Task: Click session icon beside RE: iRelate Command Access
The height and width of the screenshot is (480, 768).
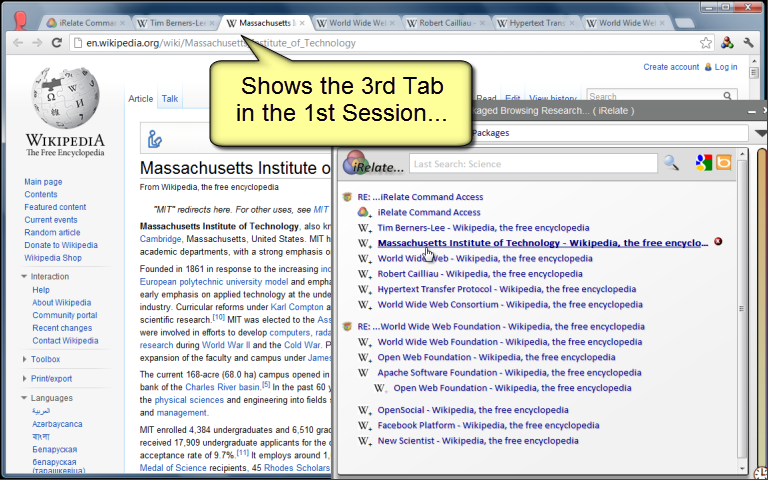Action: (347, 197)
